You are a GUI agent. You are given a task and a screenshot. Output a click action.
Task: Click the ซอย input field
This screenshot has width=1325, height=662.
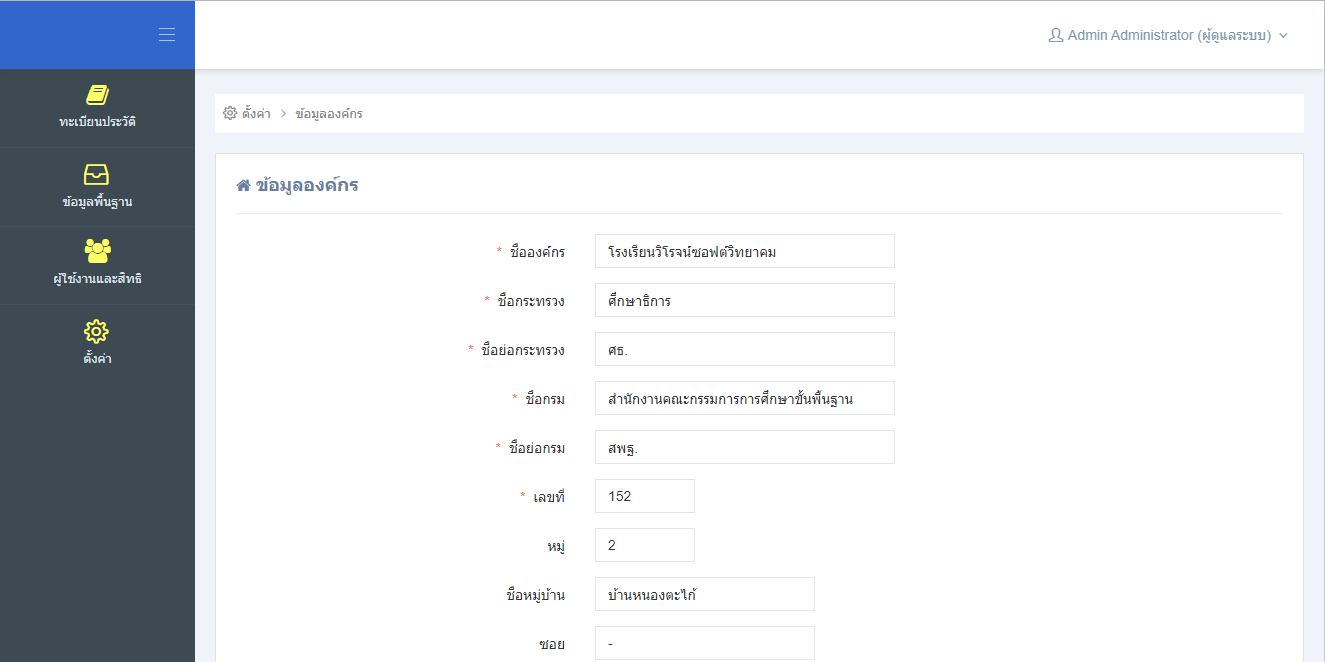click(705, 643)
